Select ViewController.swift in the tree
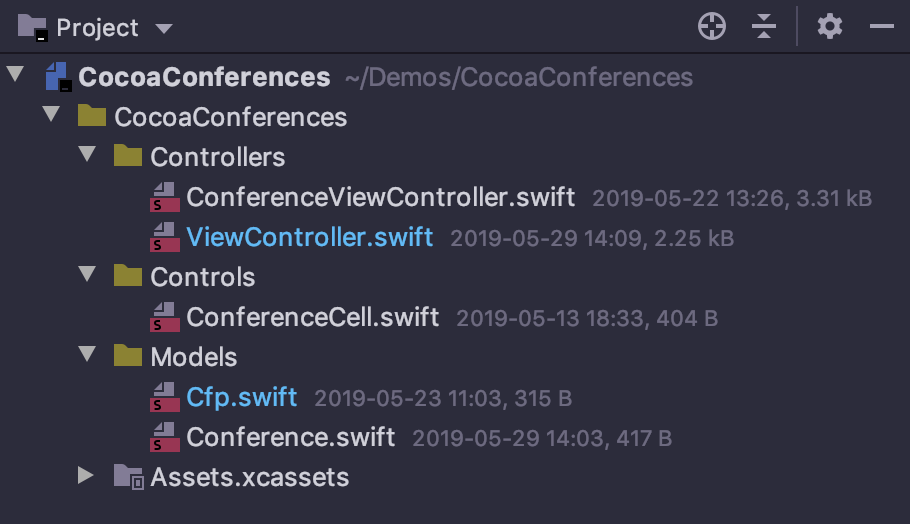 (309, 238)
